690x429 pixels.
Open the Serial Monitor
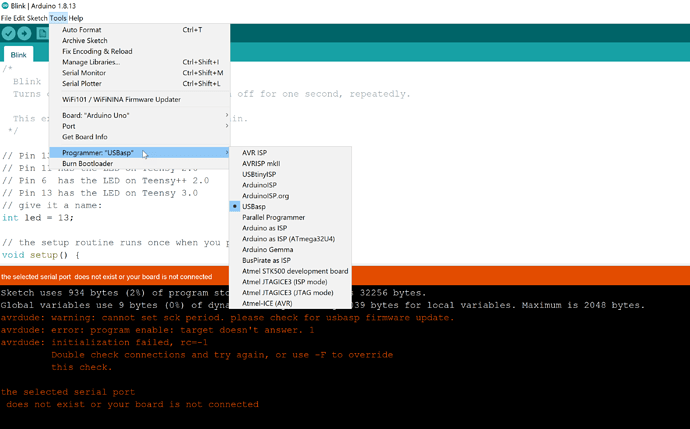(139, 73)
